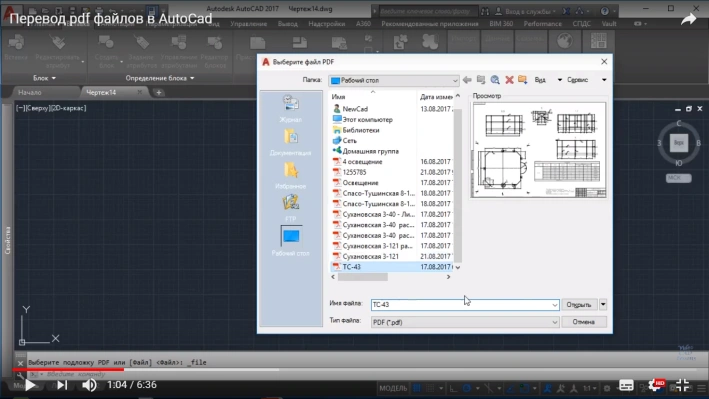Switch to the Начало document tab

pyautogui.click(x=30, y=92)
